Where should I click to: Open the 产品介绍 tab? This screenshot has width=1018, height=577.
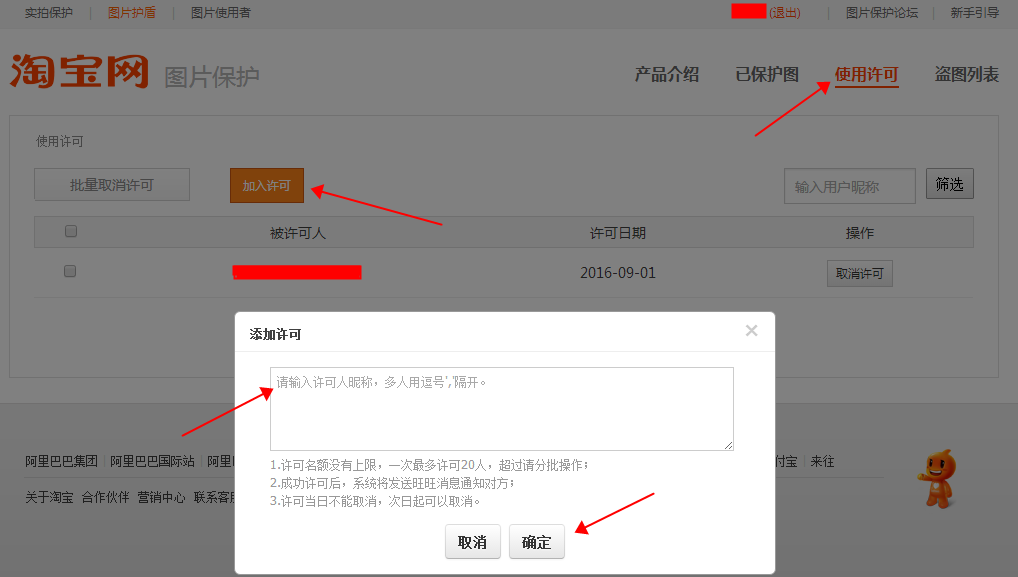668,74
